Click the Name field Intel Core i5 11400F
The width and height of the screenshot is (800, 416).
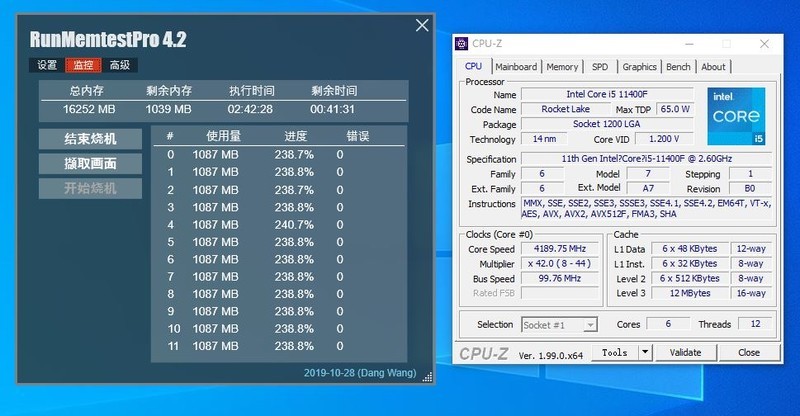pyautogui.click(x=607, y=94)
